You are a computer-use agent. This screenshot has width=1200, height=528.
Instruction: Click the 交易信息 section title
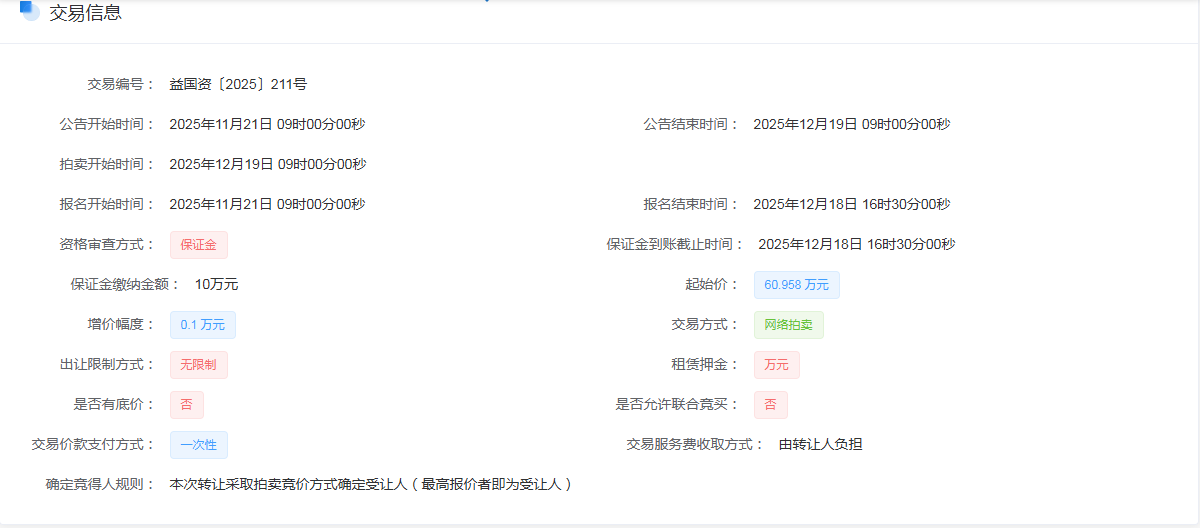pos(85,13)
